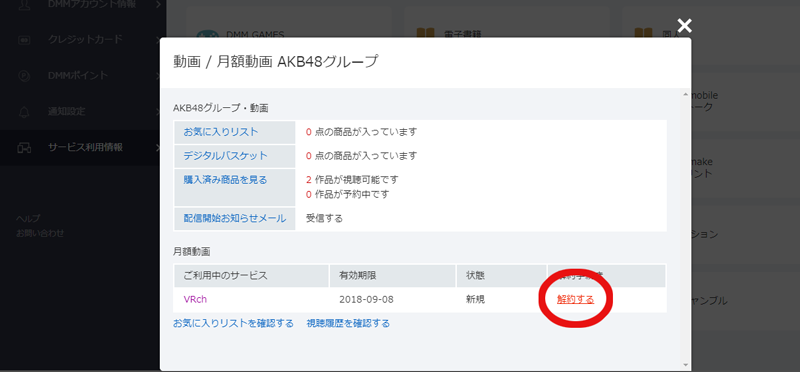Click the 解約する cancellation link
The width and height of the screenshot is (800, 372).
(x=576, y=300)
